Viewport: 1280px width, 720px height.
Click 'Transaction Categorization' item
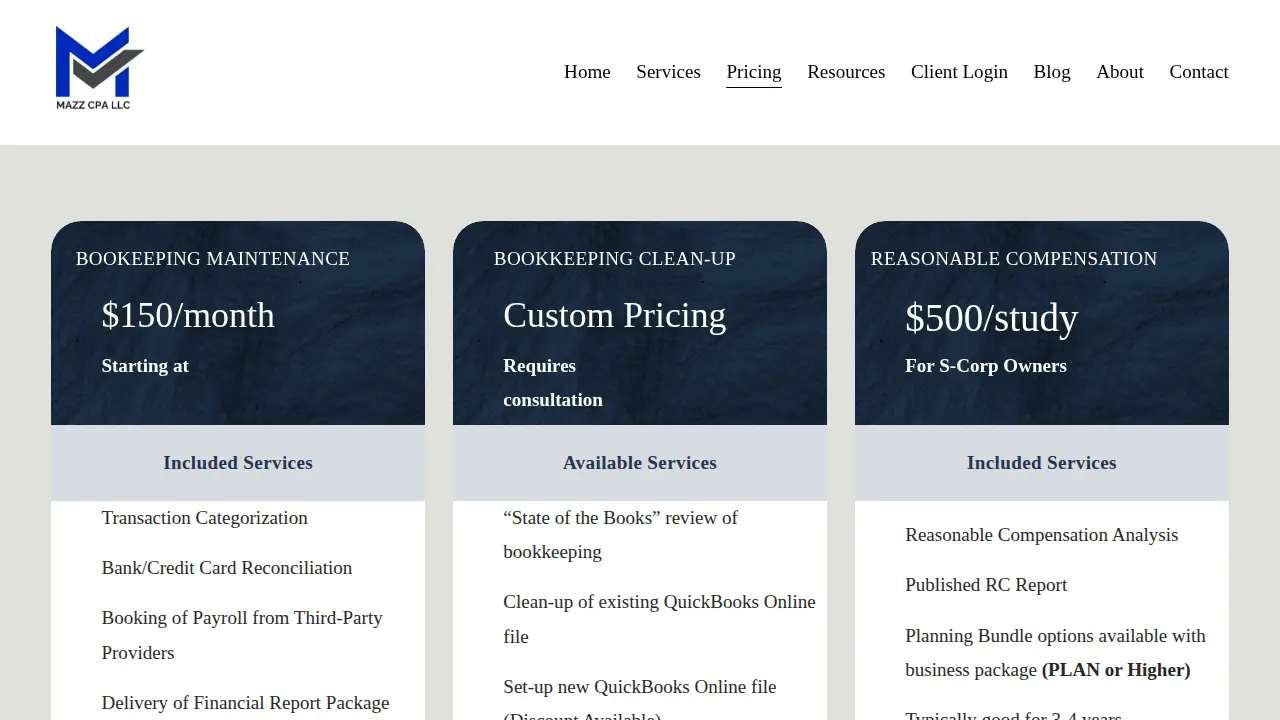(205, 518)
